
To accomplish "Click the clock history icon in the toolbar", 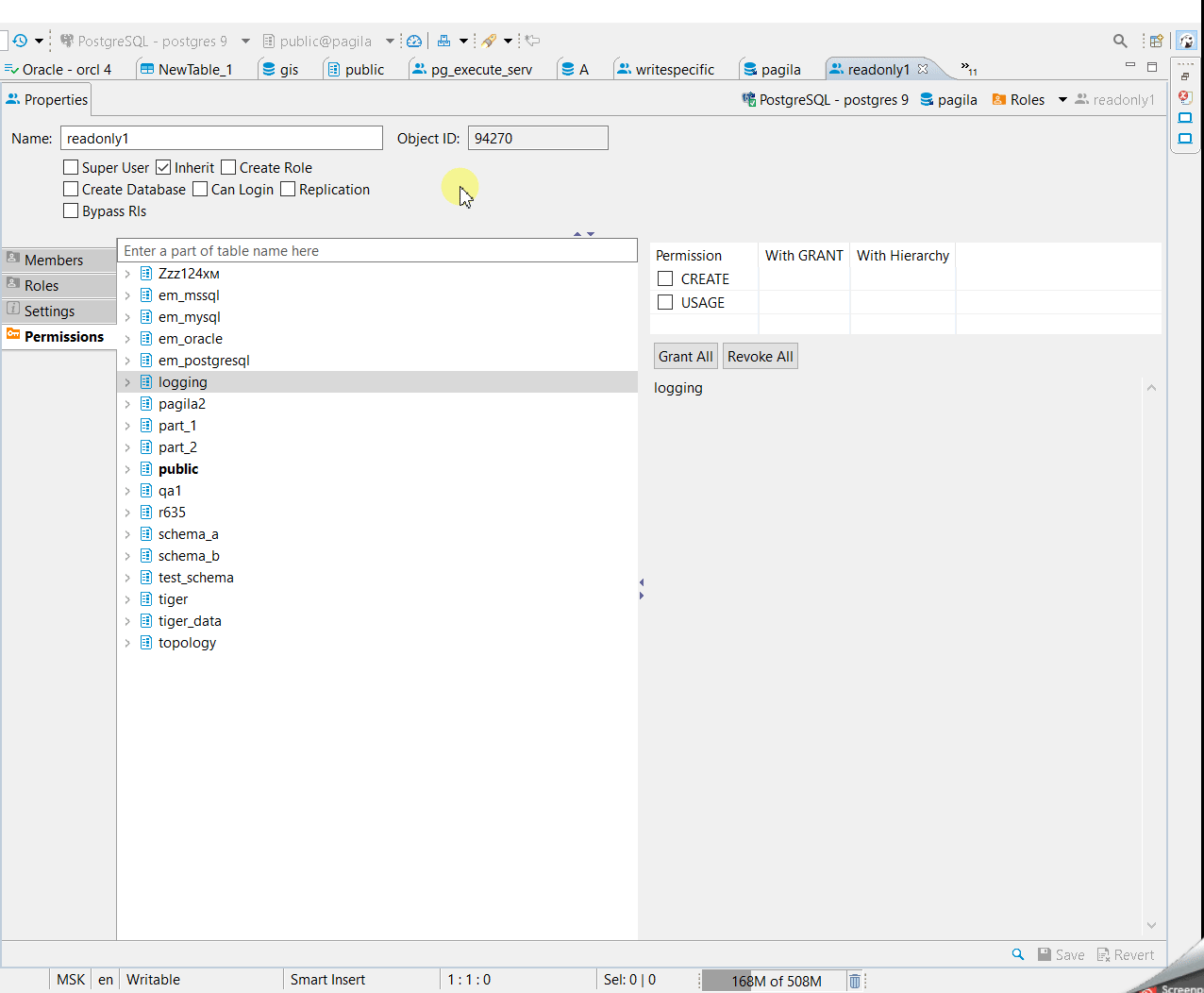I will 21,41.
